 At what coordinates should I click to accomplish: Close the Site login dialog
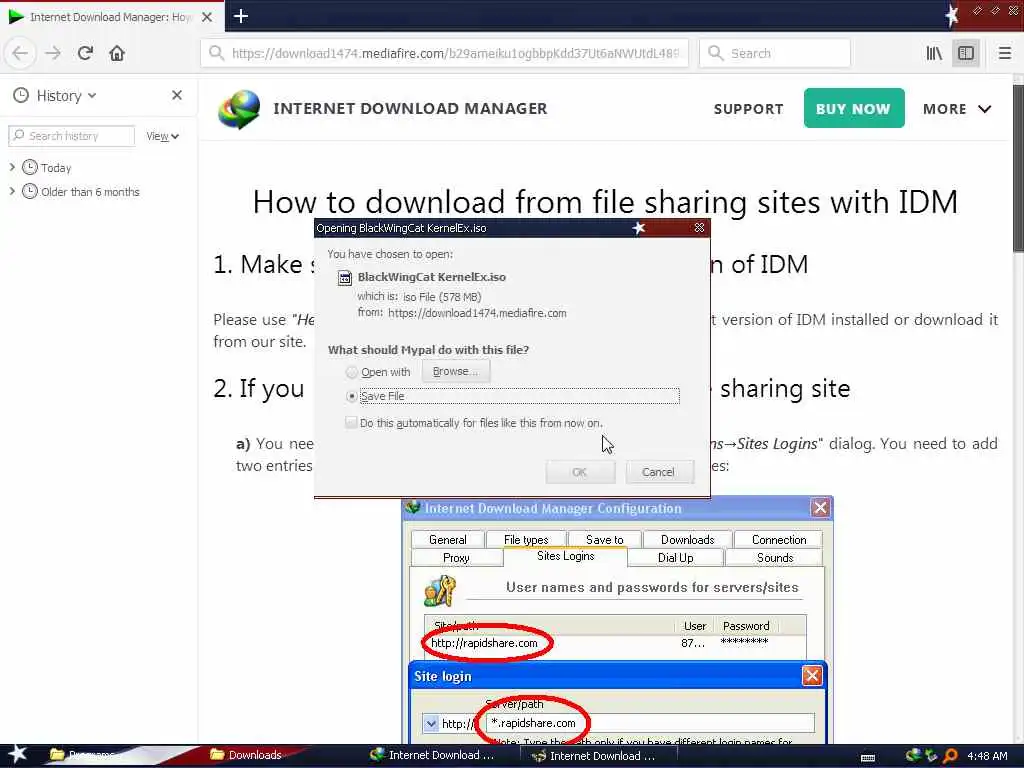click(x=812, y=676)
